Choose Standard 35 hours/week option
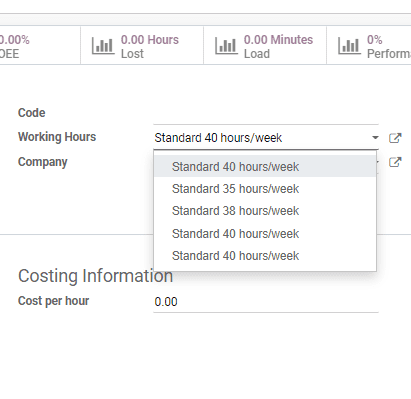The image size is (411, 399). pyautogui.click(x=265, y=189)
